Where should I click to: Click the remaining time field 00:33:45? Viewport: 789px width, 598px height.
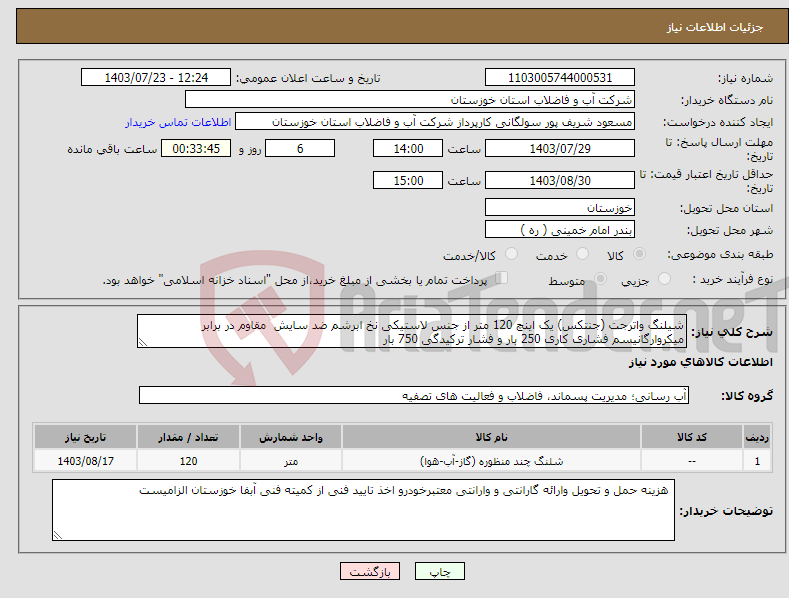[x=196, y=148]
